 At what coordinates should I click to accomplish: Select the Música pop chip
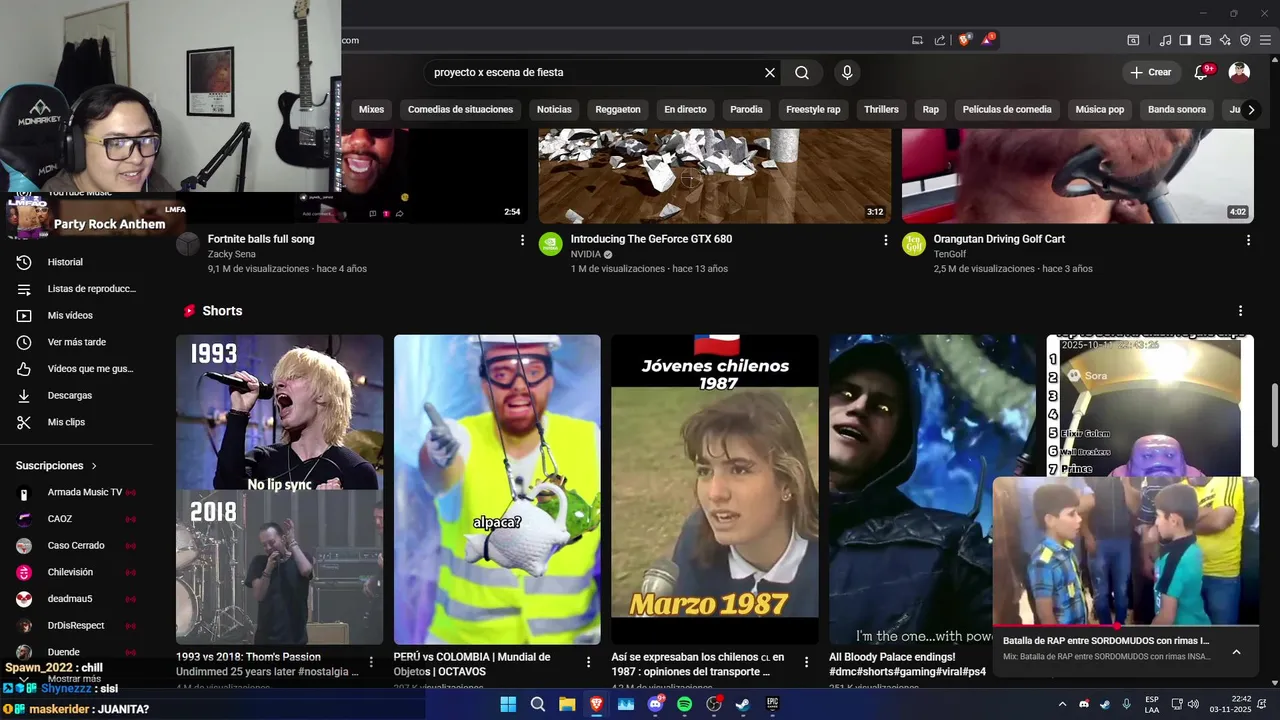(1100, 109)
